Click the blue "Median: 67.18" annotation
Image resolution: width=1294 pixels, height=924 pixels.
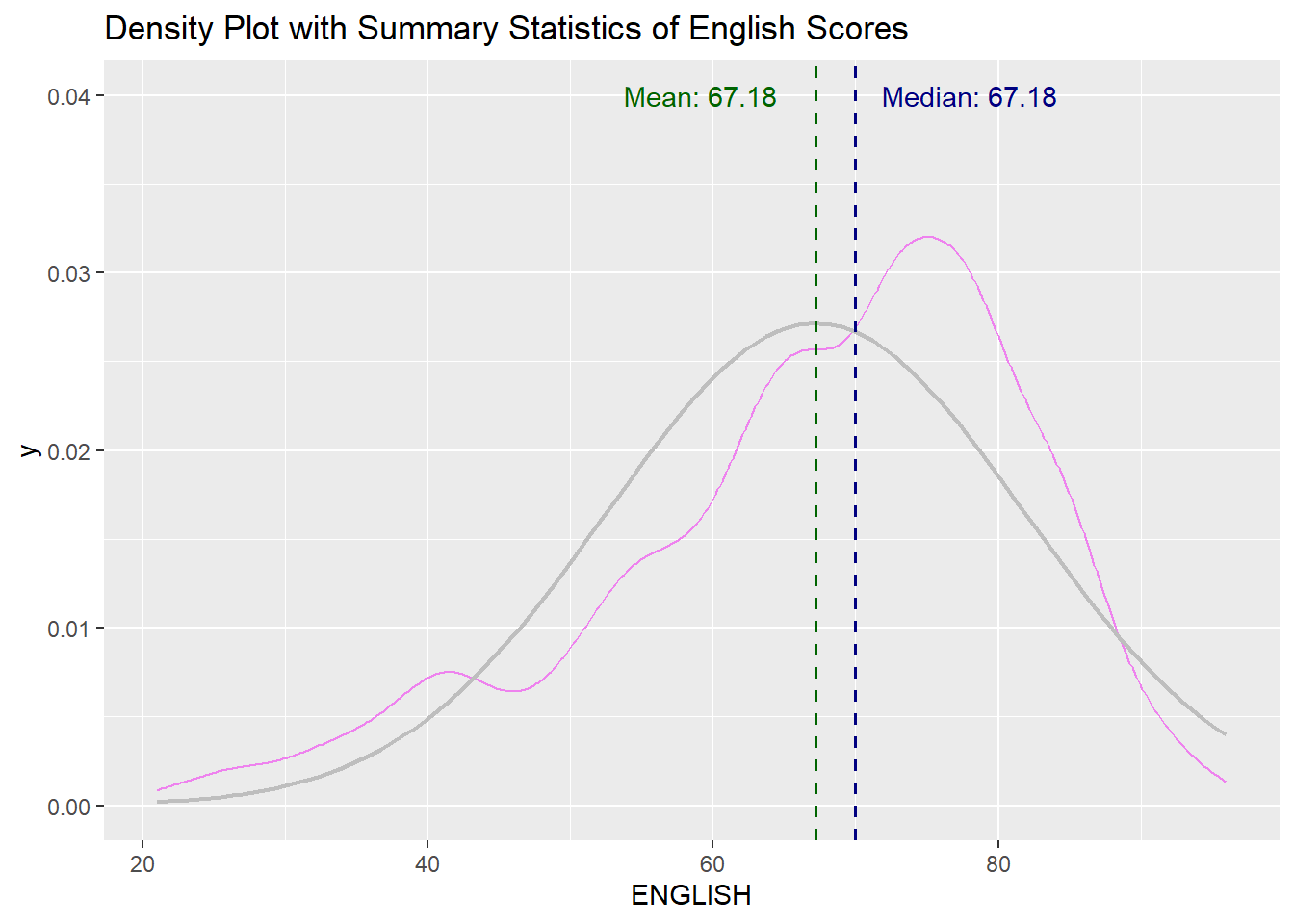(x=969, y=97)
